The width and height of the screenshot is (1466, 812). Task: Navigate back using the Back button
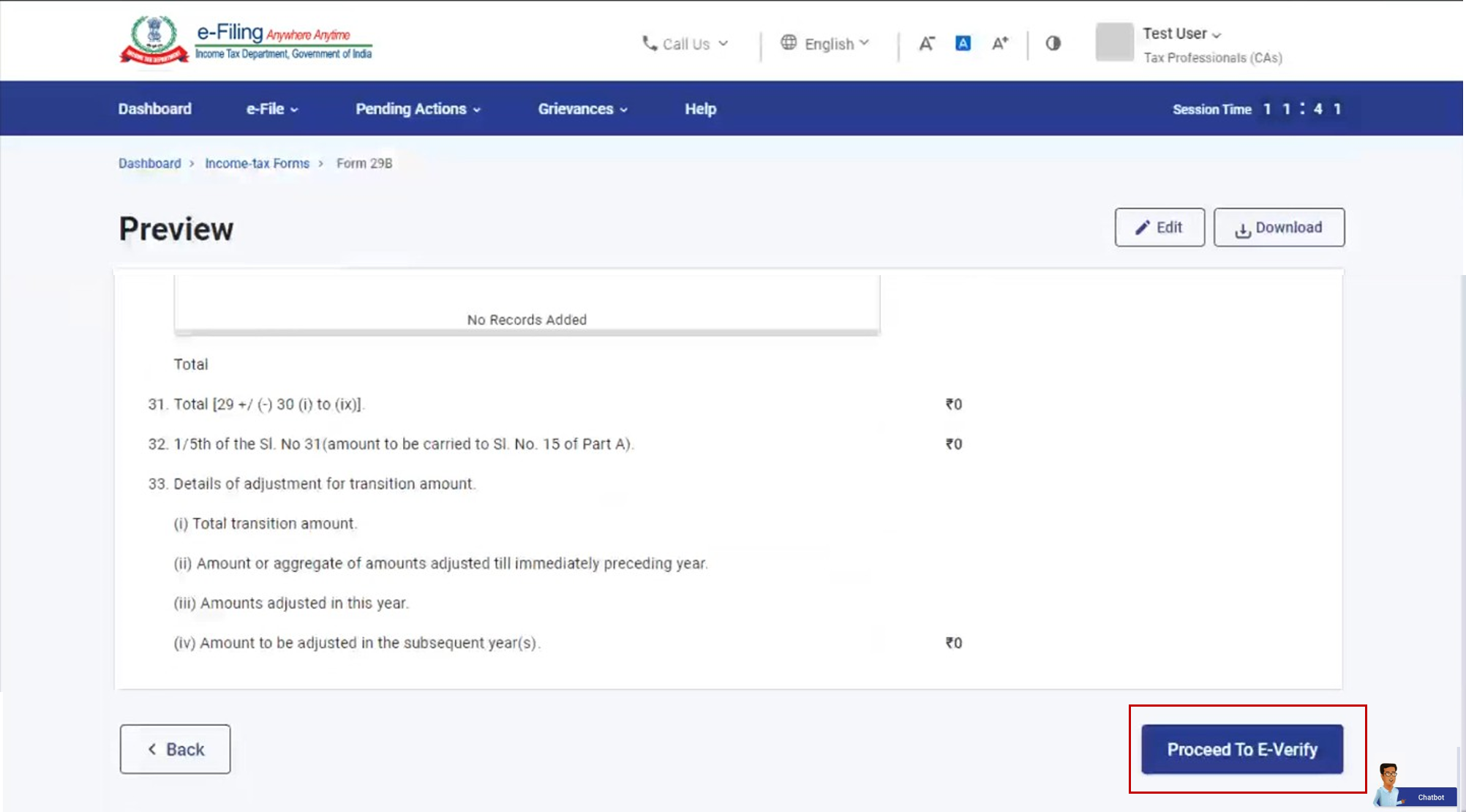coord(175,748)
